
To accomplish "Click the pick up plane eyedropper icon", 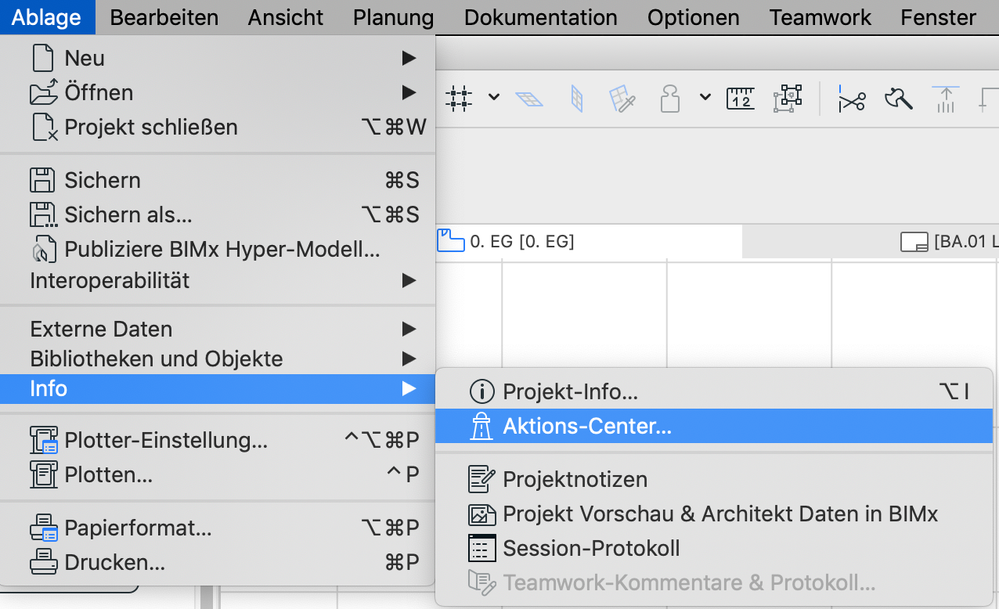I will click(623, 98).
